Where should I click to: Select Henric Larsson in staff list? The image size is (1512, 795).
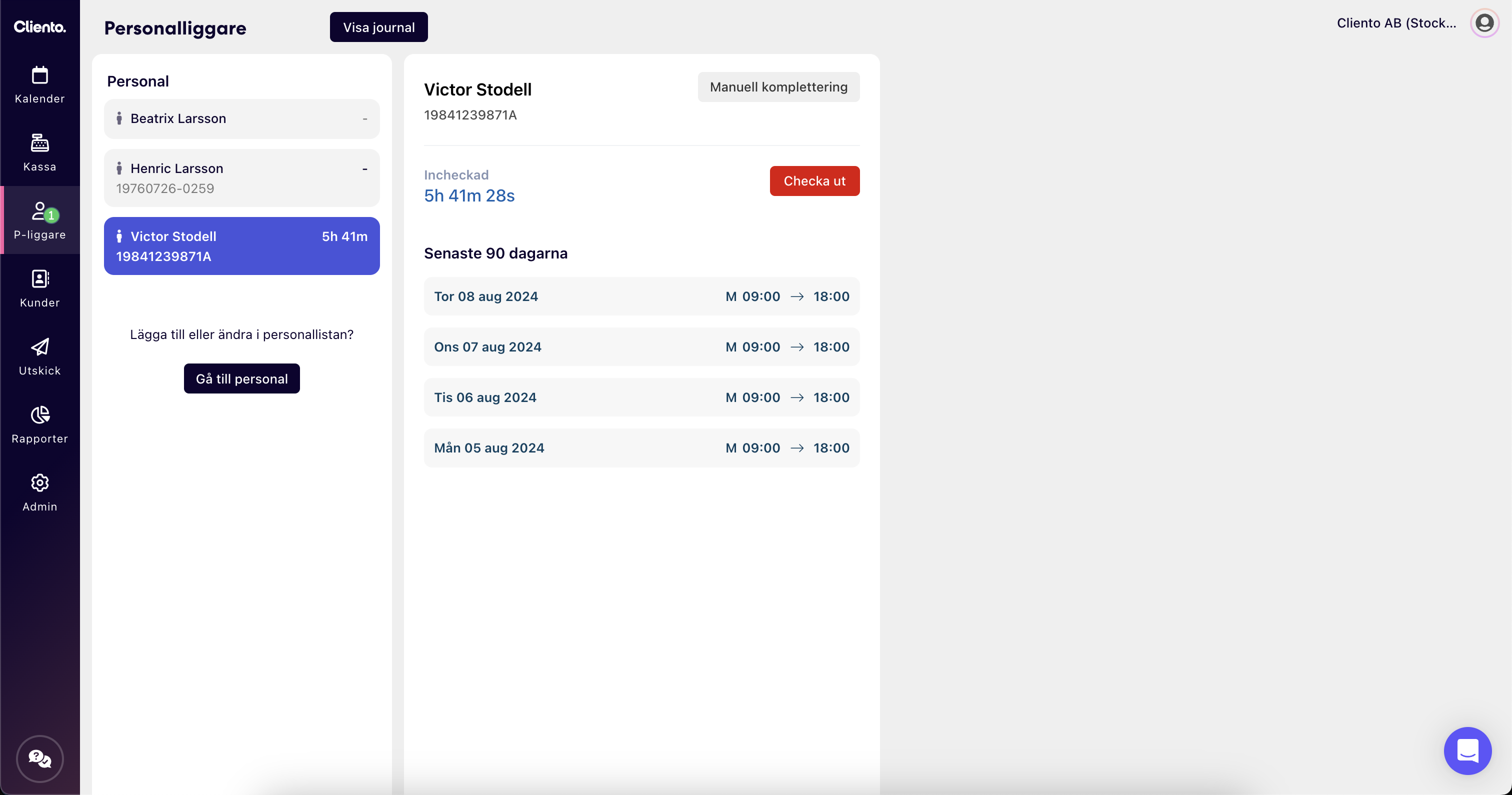point(242,178)
